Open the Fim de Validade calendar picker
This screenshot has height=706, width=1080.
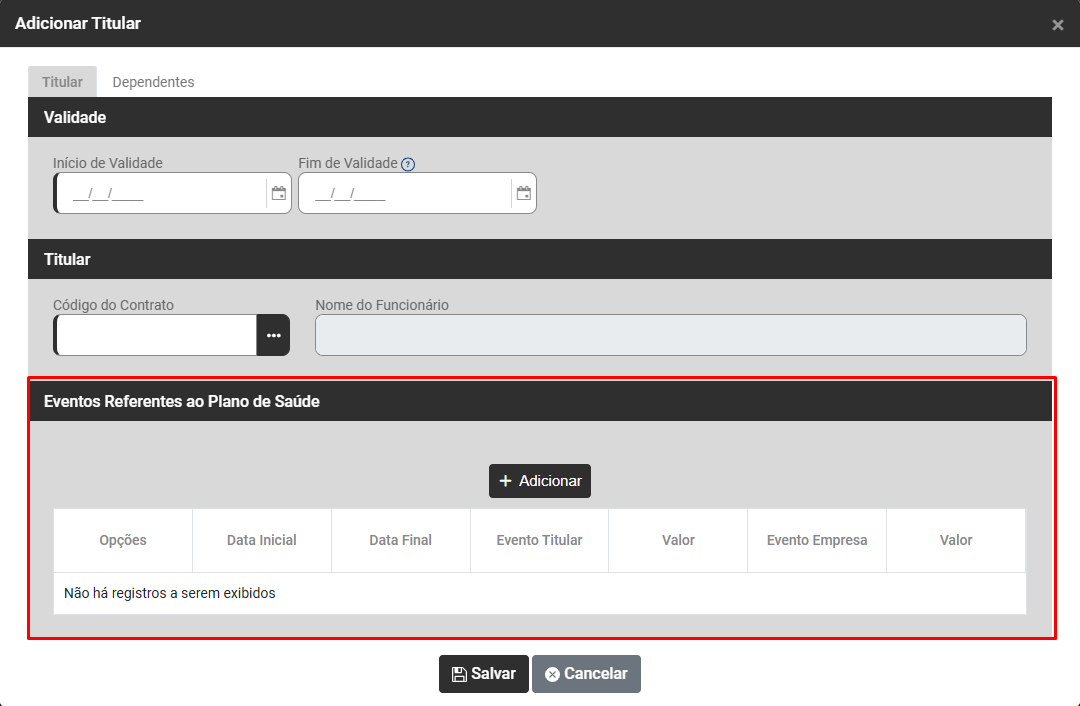523,193
